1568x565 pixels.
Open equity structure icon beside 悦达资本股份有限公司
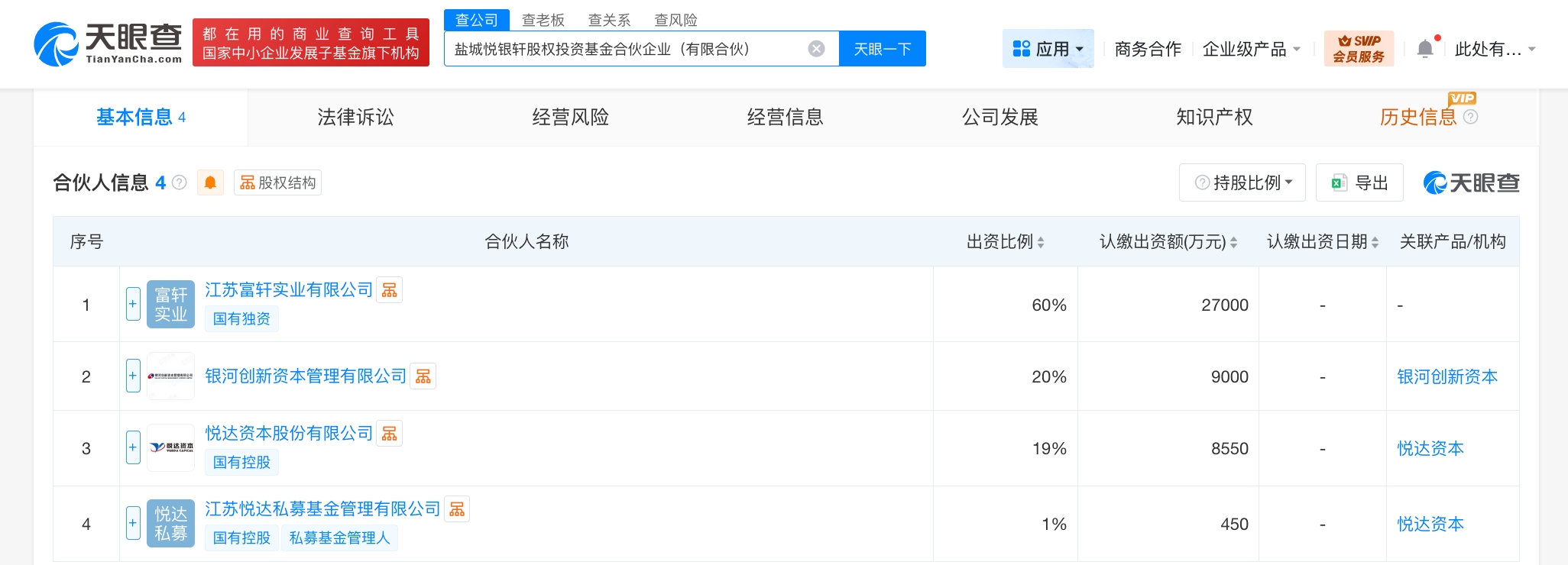coord(389,434)
